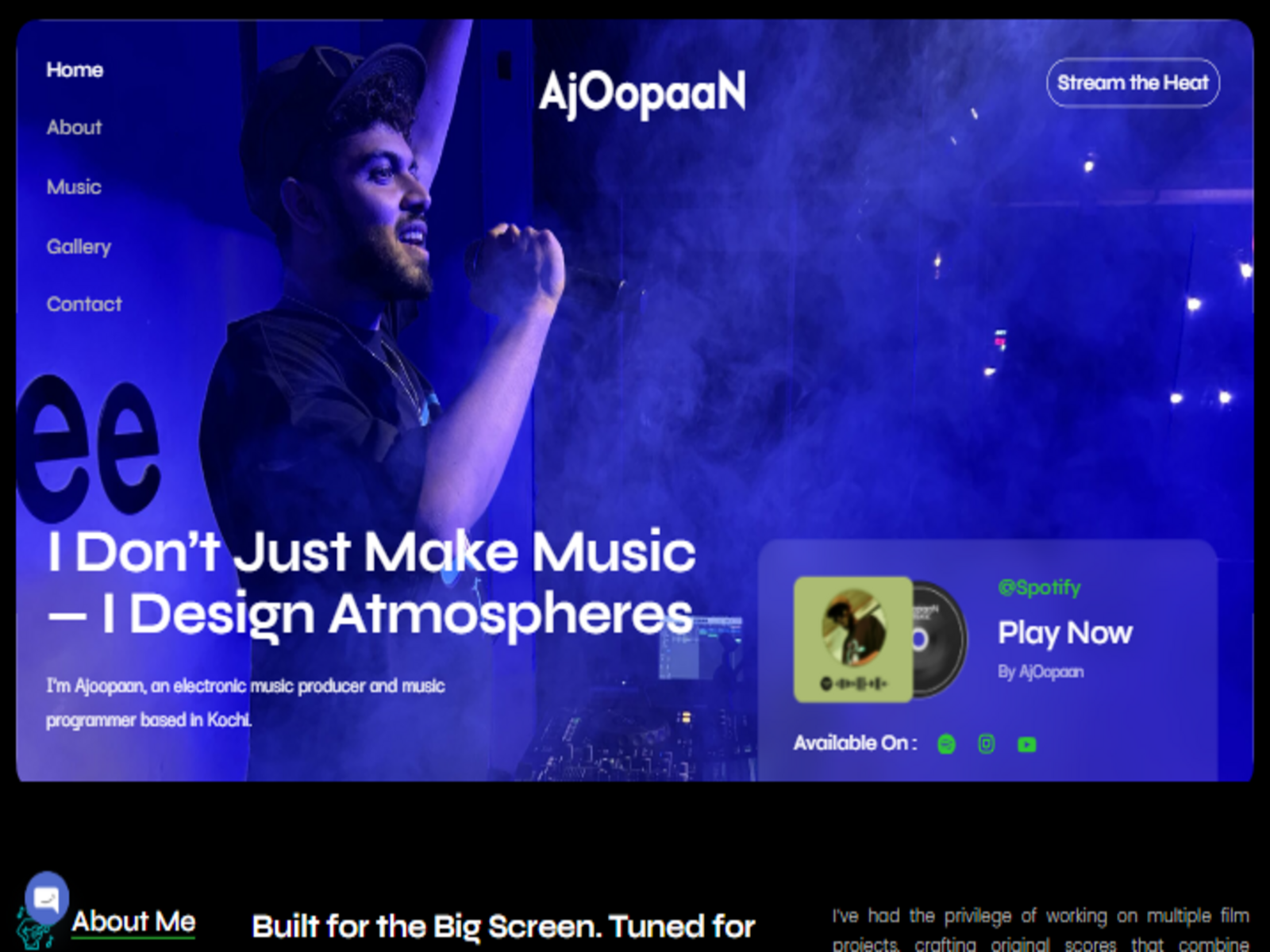Image resolution: width=1270 pixels, height=952 pixels.
Task: Open the Gallery nav item
Action: click(79, 247)
